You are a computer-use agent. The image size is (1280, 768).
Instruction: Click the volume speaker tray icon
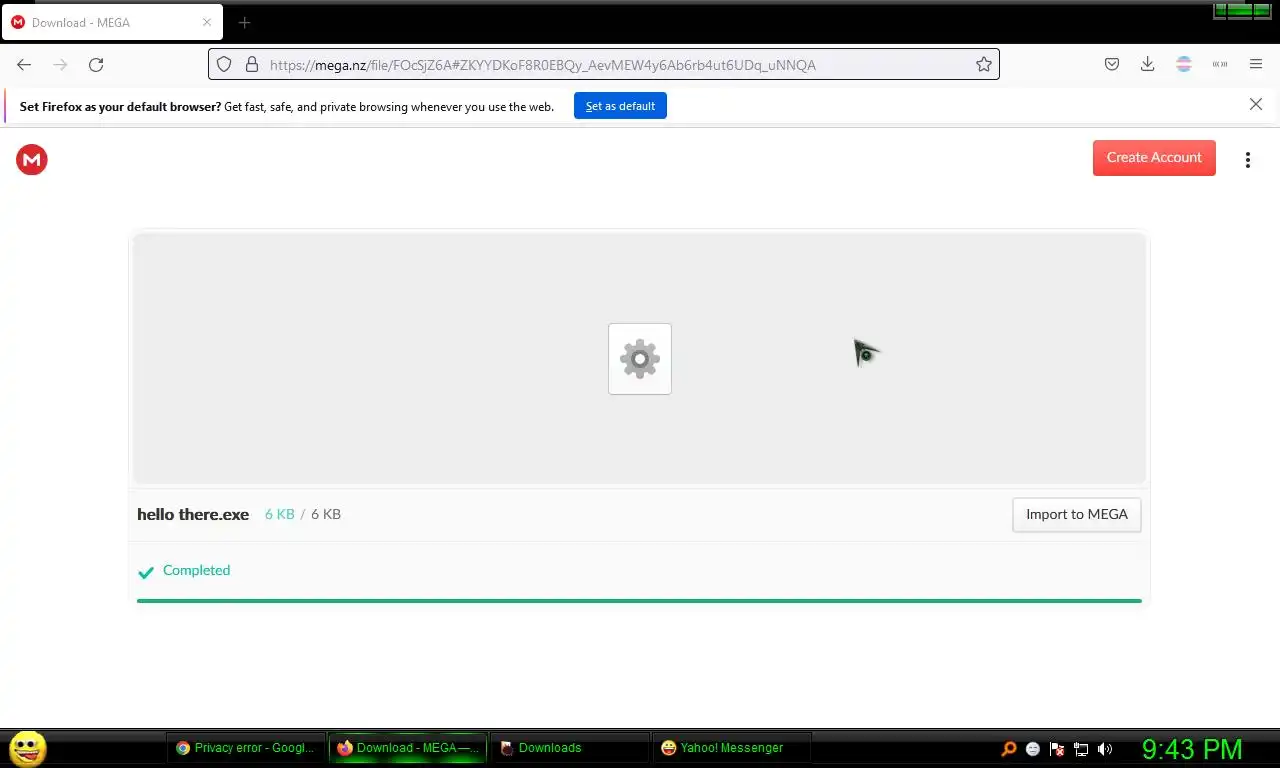tap(1105, 748)
